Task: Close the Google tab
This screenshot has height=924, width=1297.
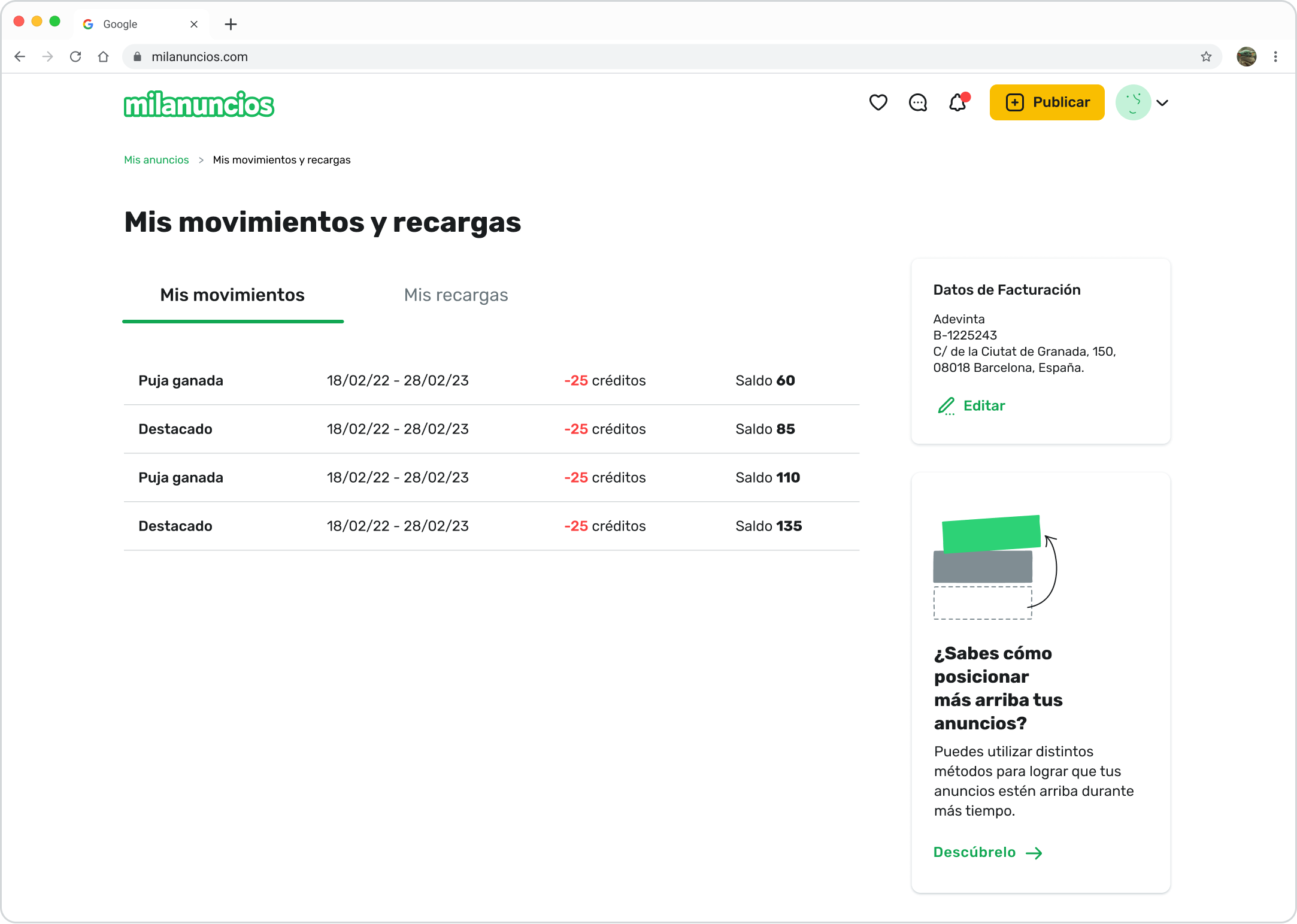Action: tap(193, 24)
